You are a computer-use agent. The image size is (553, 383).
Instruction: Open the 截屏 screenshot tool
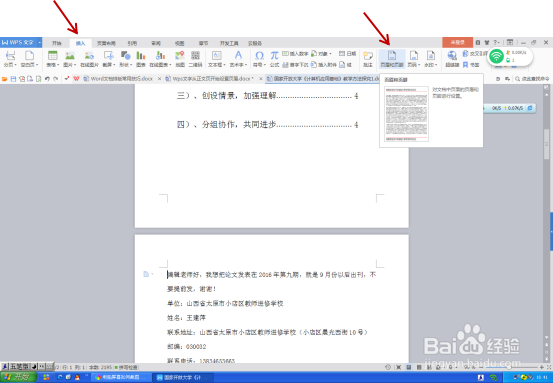click(109, 59)
